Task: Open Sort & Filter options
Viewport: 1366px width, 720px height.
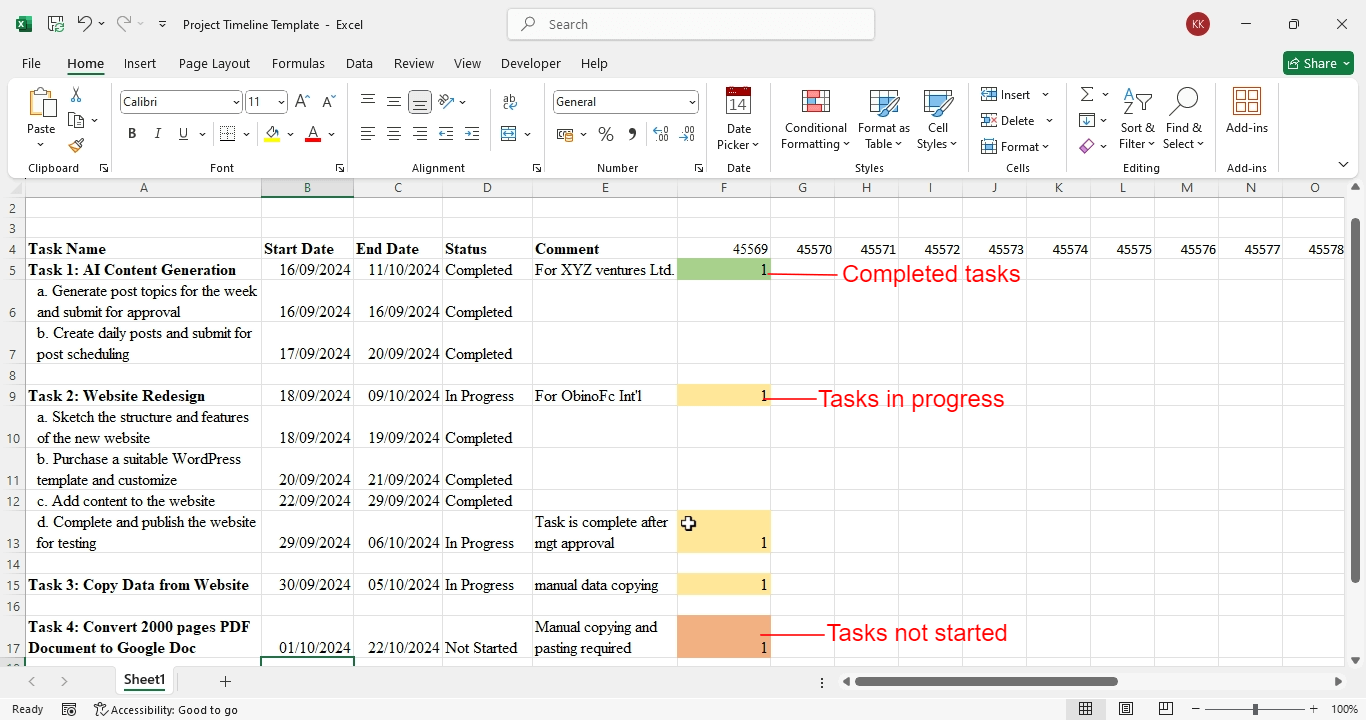Action: [1137, 118]
